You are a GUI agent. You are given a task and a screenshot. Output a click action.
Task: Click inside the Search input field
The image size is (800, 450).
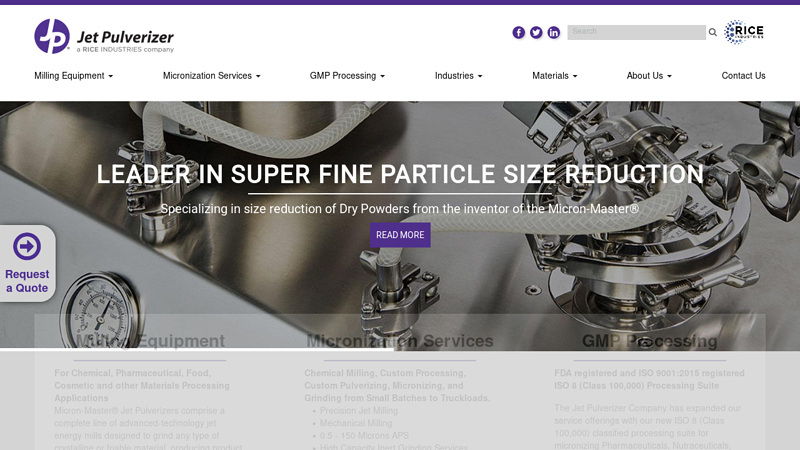(636, 32)
